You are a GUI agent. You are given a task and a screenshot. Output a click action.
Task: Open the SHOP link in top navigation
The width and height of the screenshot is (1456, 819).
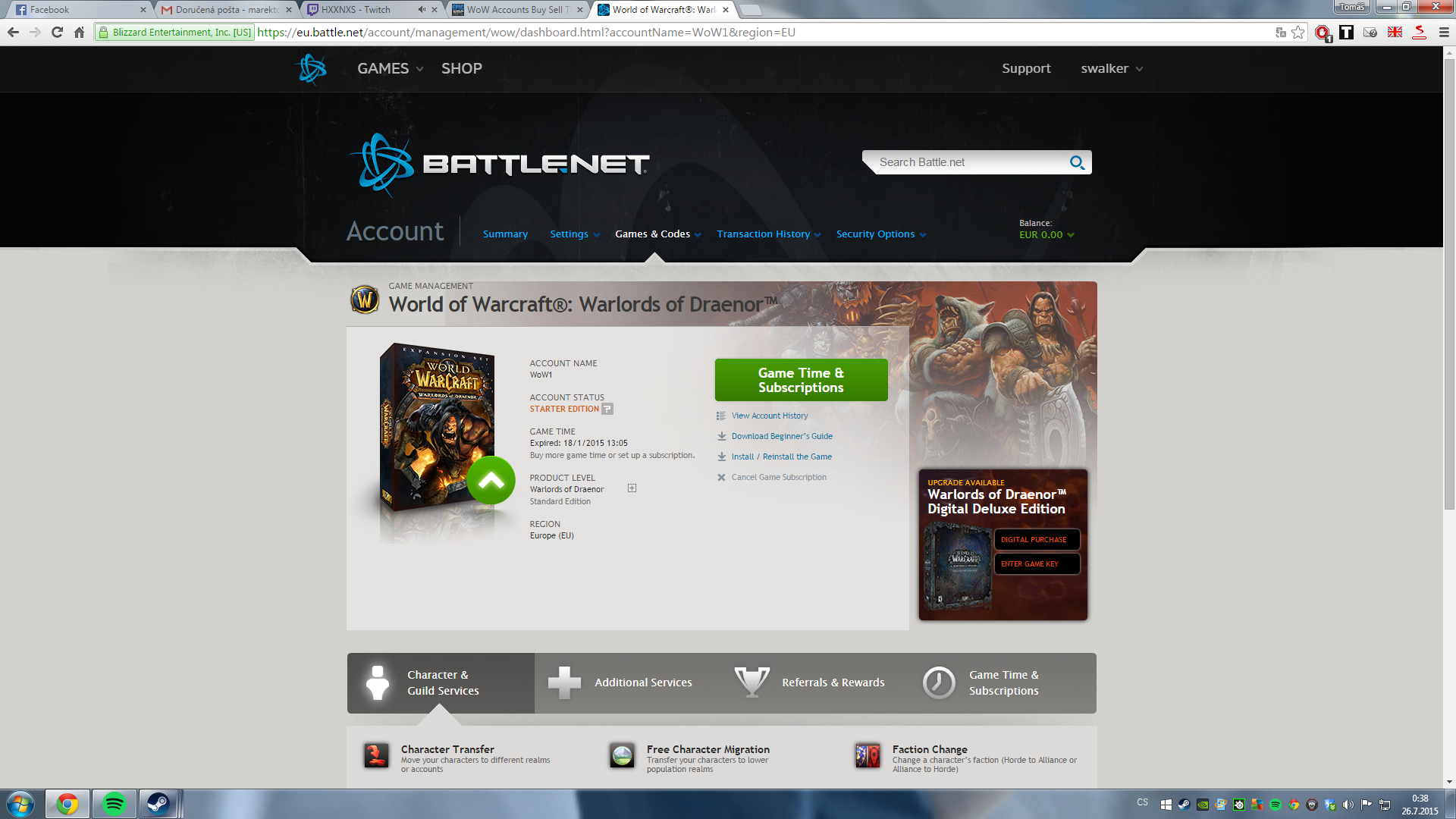point(462,68)
